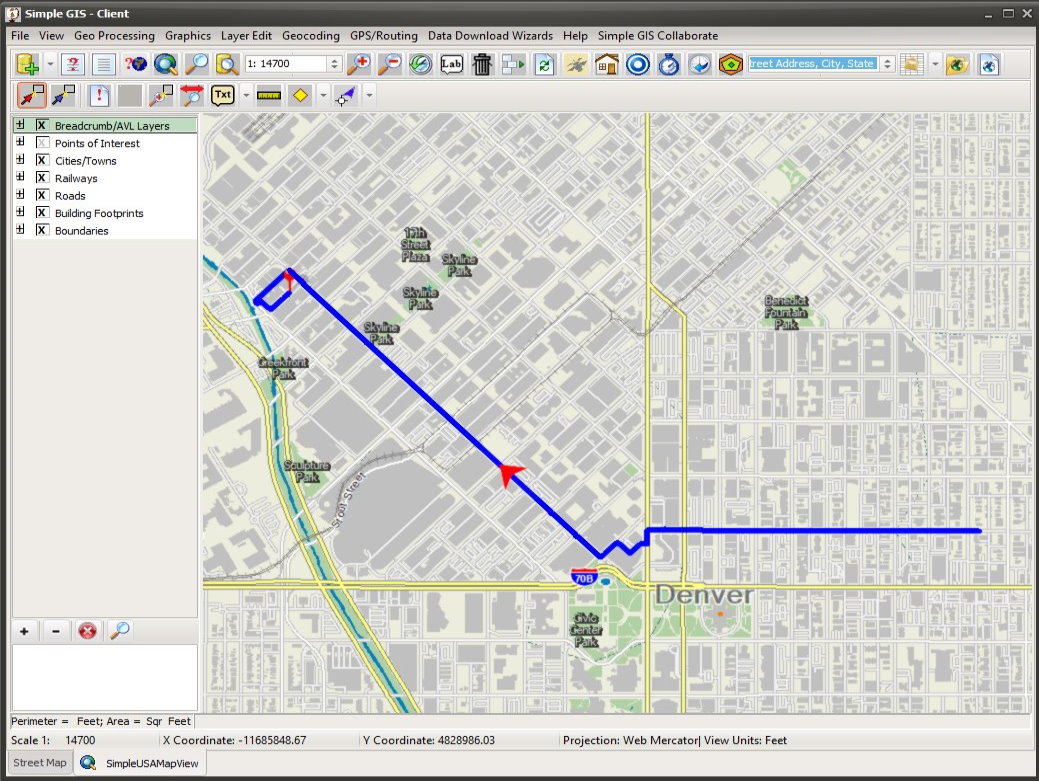1039x781 pixels.
Task: Open the GPS/Routing menu
Action: tap(385, 35)
